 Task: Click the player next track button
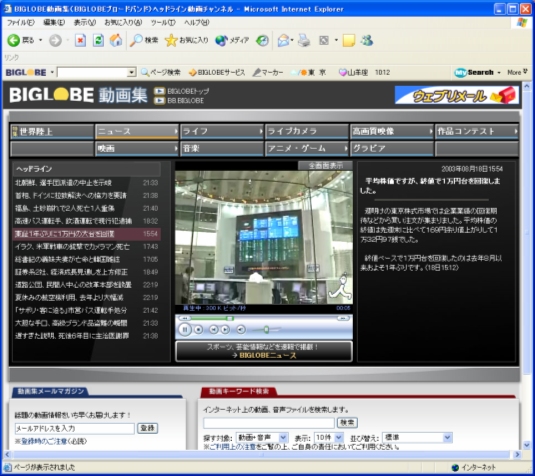(225, 330)
